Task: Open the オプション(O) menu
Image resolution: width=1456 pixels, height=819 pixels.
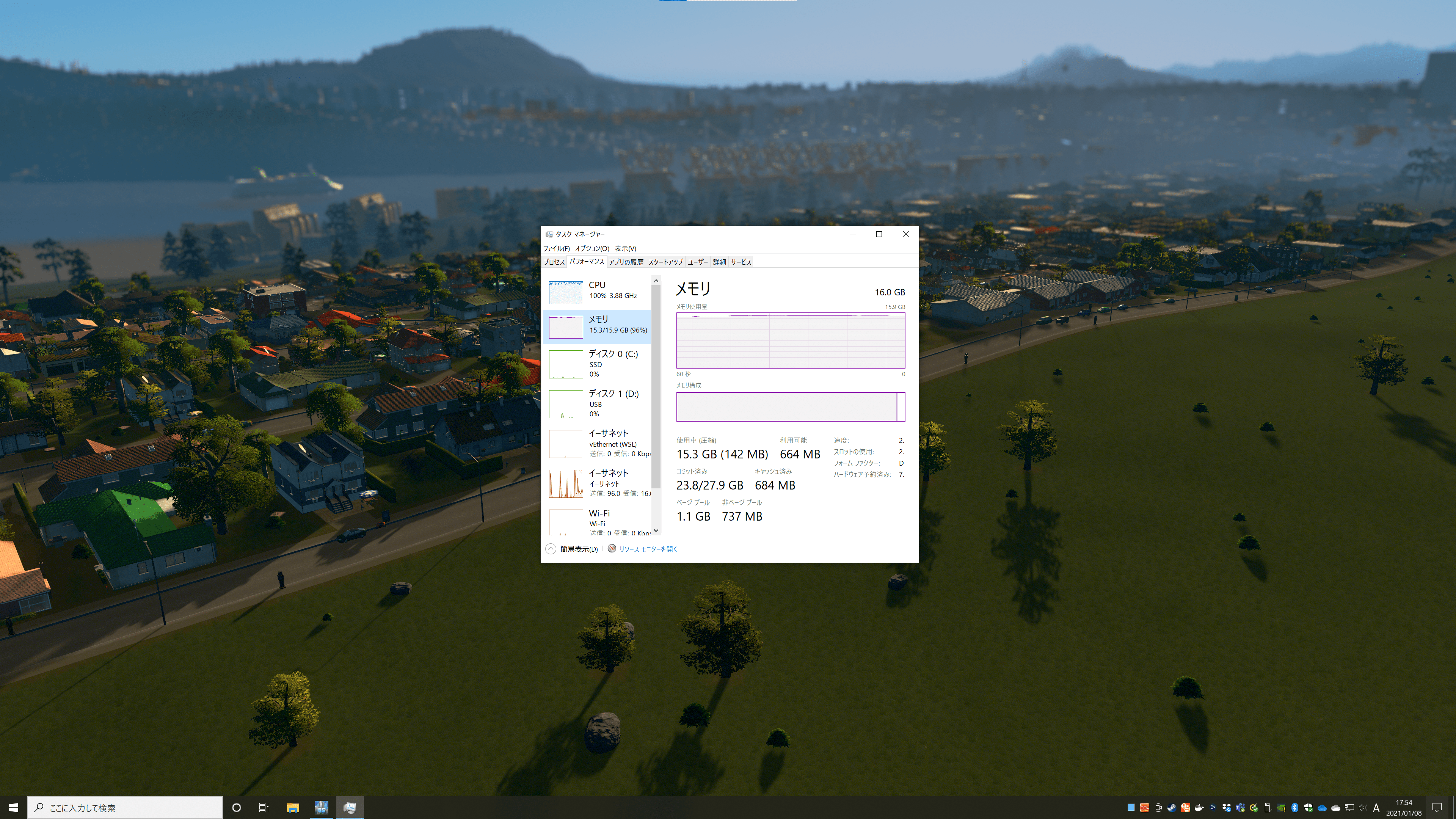Action: 591,248
